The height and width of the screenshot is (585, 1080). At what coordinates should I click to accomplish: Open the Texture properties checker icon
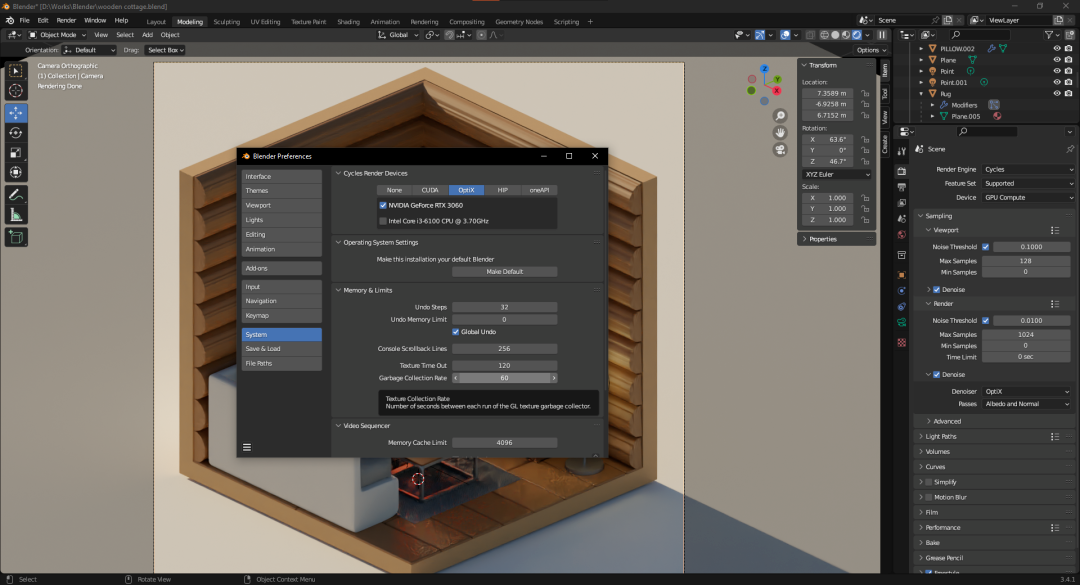pos(902,342)
